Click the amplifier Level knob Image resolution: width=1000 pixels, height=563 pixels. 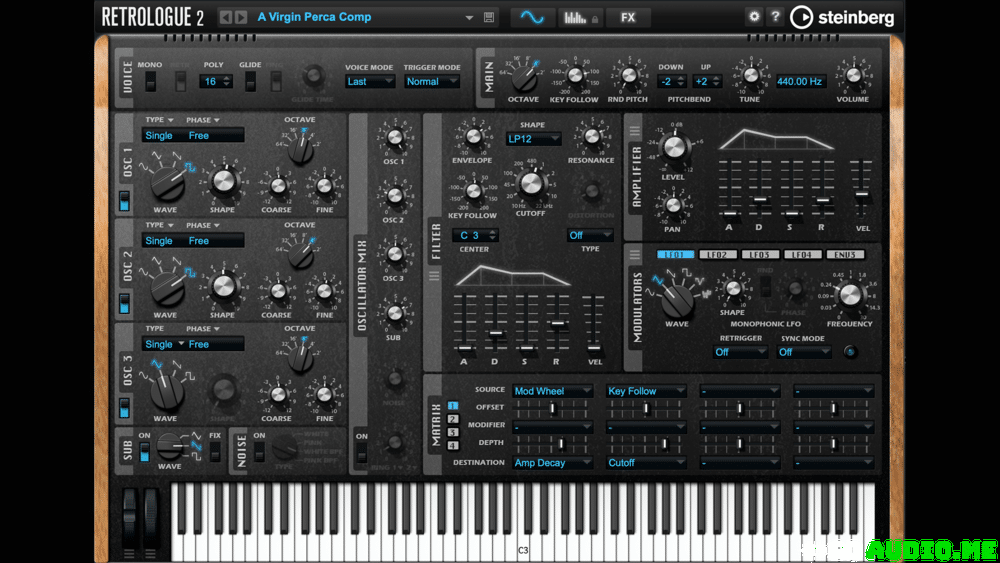tap(674, 148)
